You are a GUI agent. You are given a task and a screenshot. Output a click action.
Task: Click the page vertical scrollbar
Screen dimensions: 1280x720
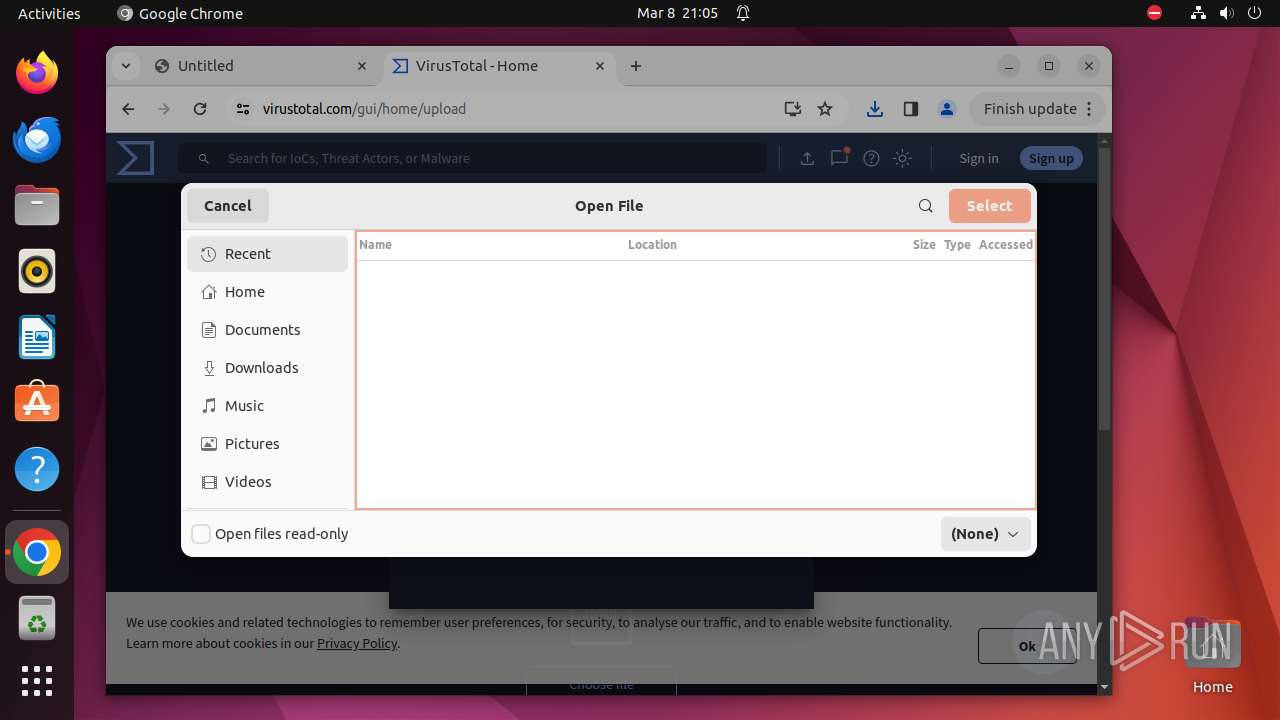point(1104,290)
